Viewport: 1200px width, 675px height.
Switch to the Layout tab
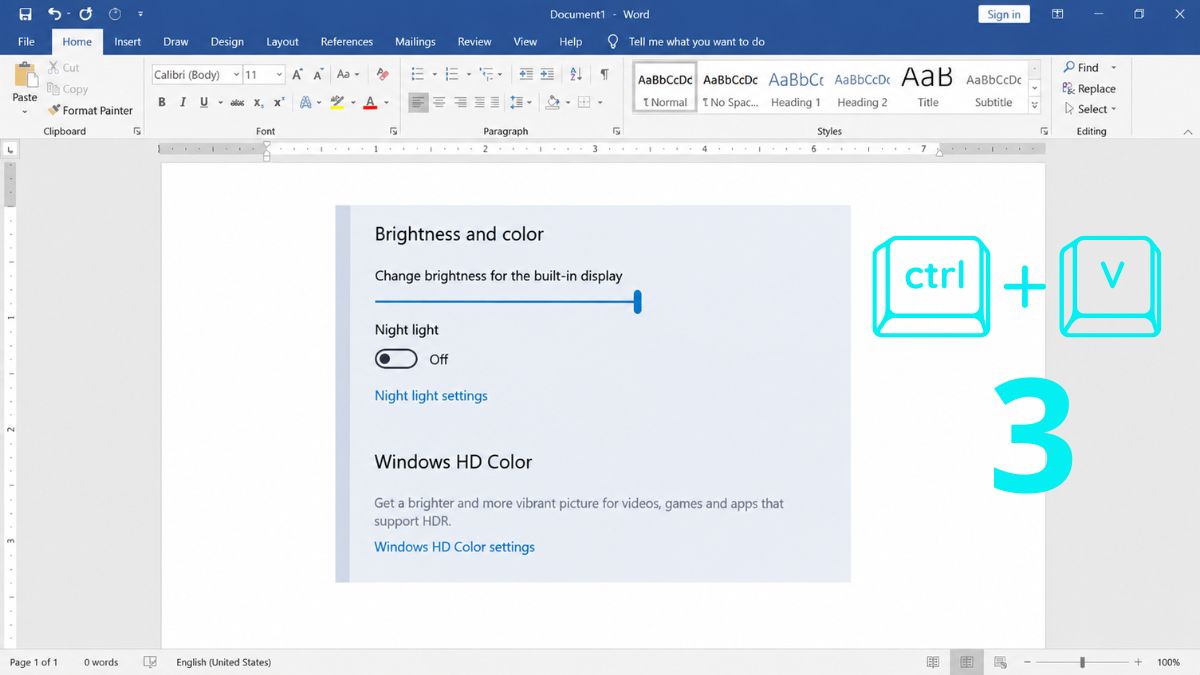click(x=282, y=42)
